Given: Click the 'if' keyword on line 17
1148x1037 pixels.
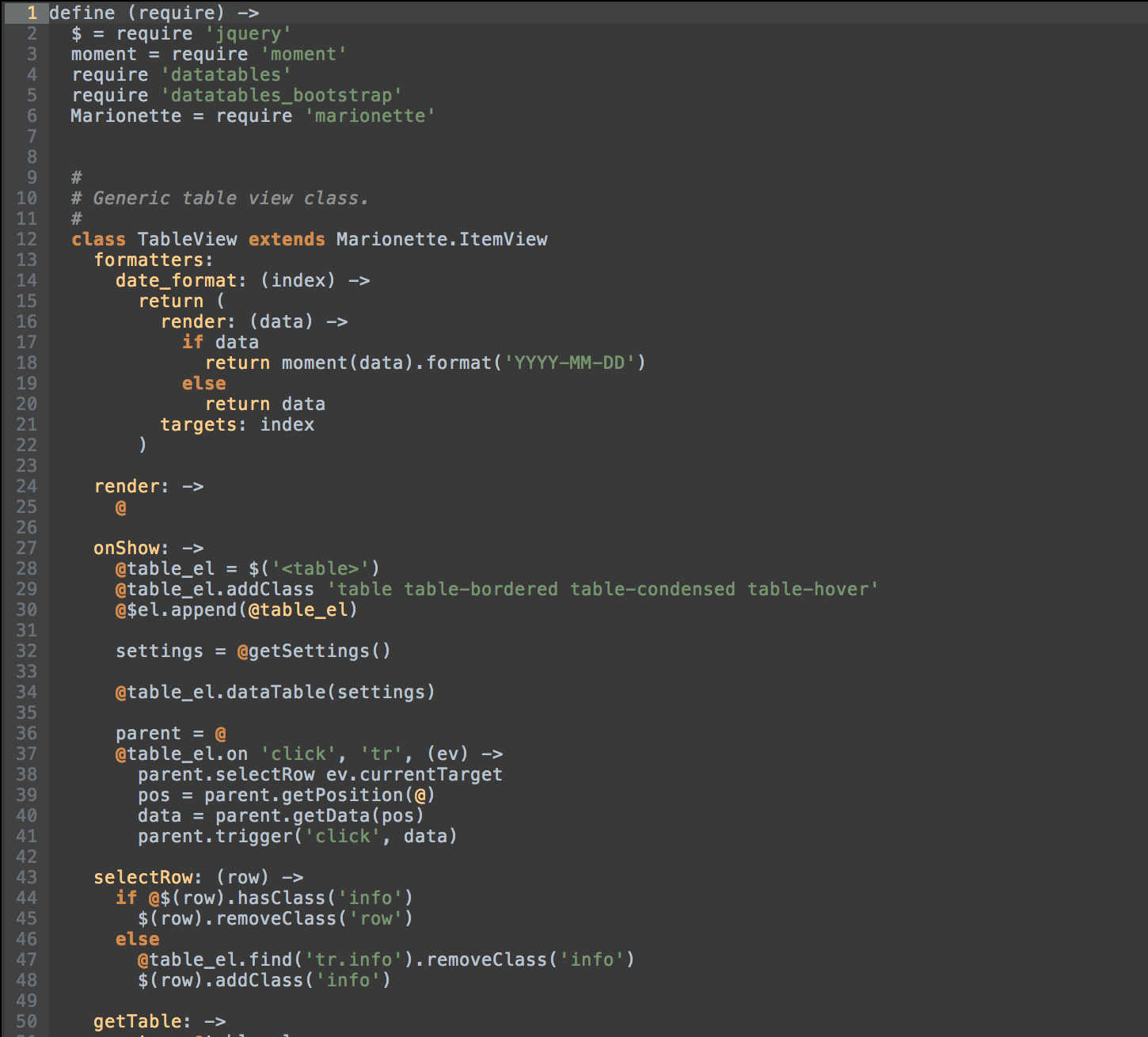Looking at the screenshot, I should tap(192, 342).
